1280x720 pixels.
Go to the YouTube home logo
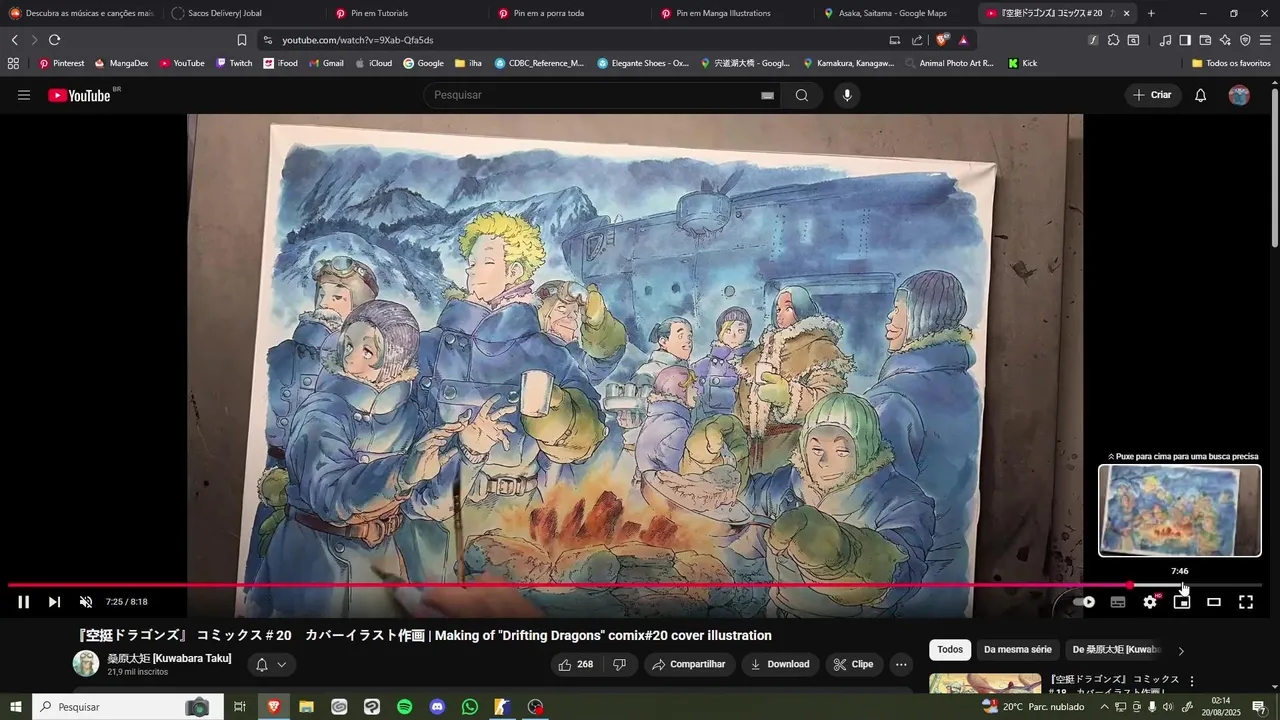(80, 95)
